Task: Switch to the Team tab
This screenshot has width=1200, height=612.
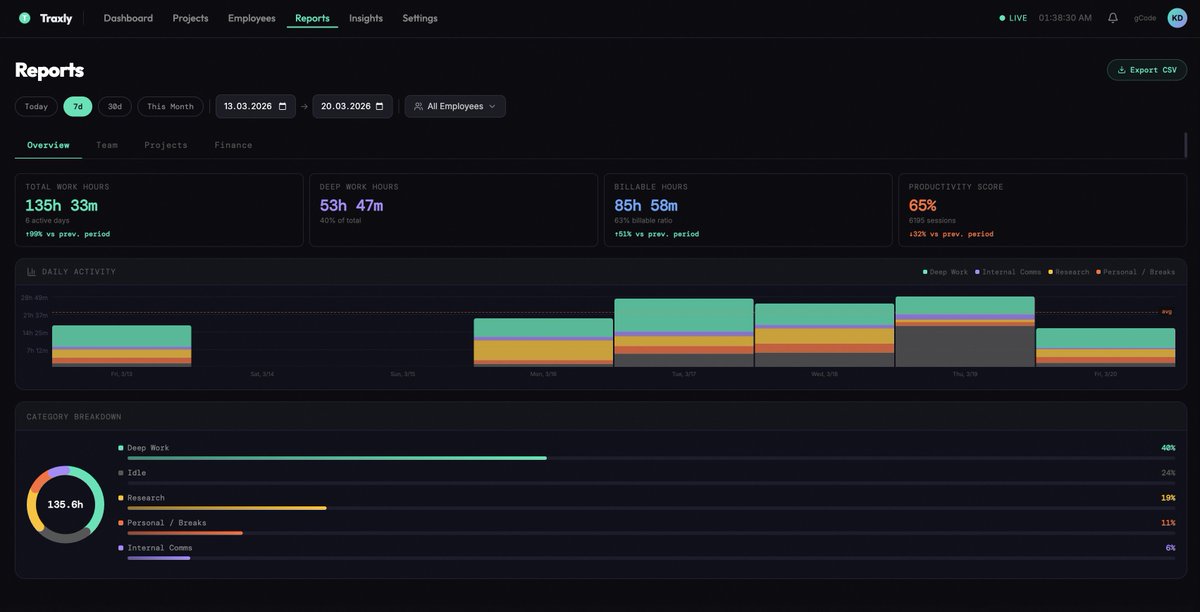Action: (x=107, y=145)
